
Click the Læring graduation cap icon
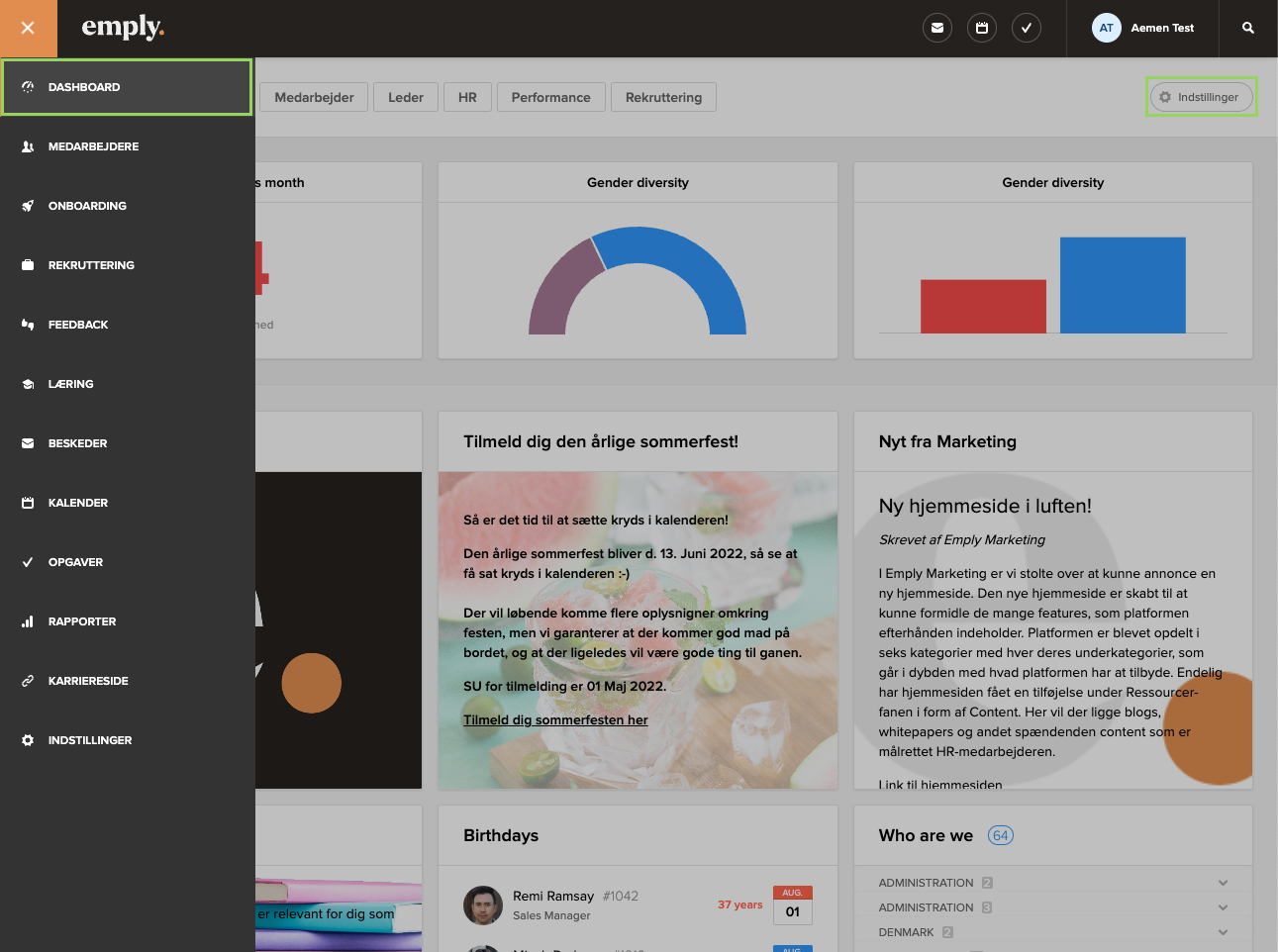(28, 384)
